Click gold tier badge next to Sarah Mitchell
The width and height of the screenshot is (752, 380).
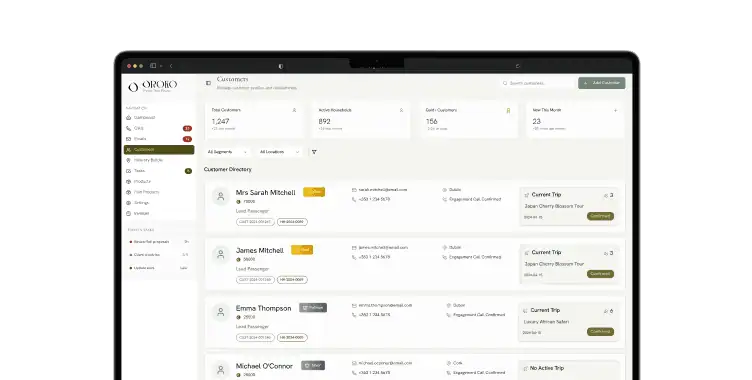pyautogui.click(x=314, y=192)
